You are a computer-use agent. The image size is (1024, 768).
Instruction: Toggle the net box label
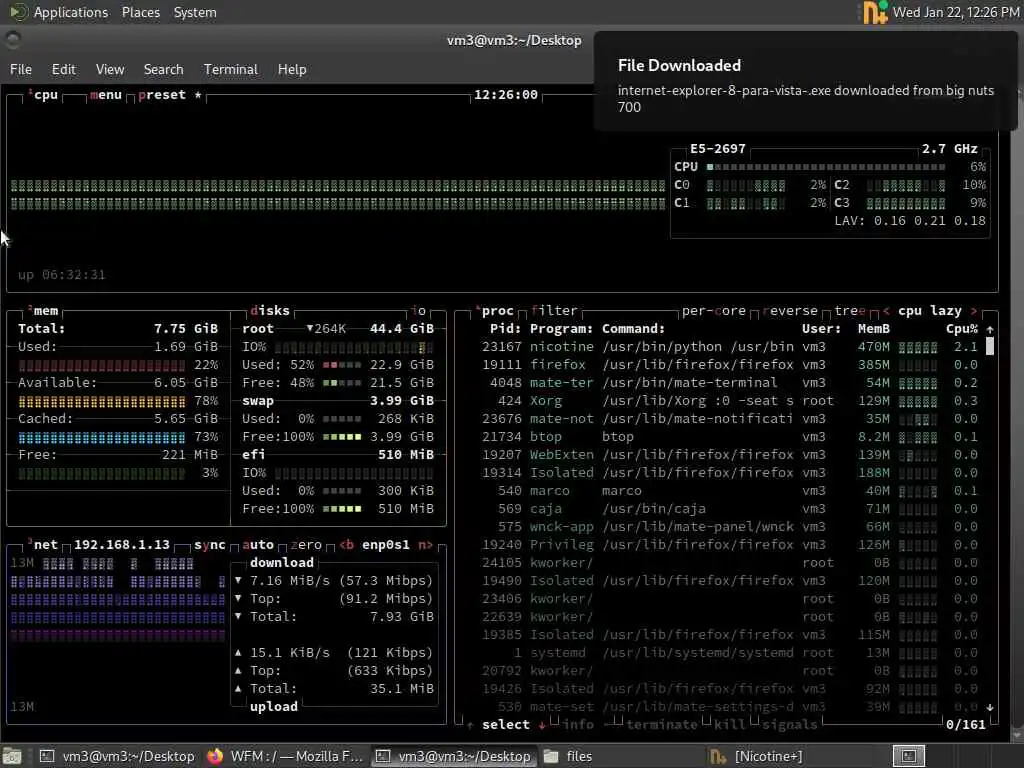tap(44, 545)
